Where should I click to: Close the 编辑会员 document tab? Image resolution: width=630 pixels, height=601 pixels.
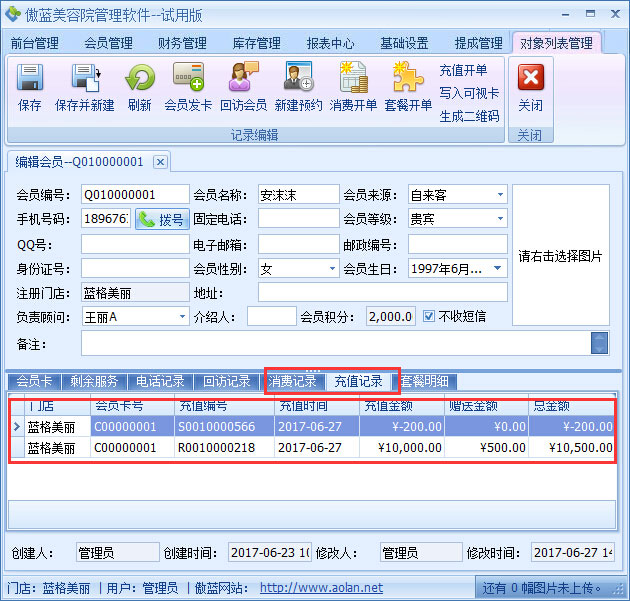point(160,162)
